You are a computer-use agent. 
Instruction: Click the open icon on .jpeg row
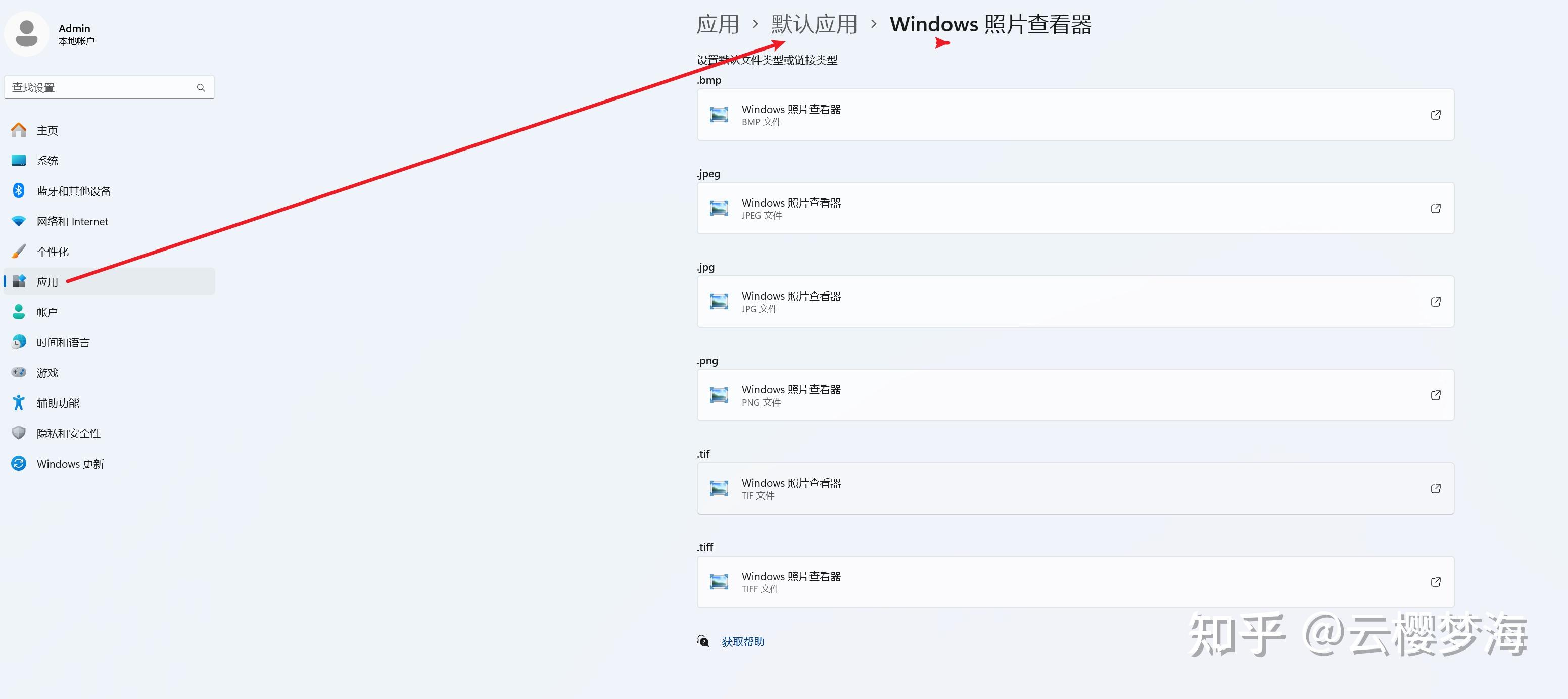(x=1435, y=208)
